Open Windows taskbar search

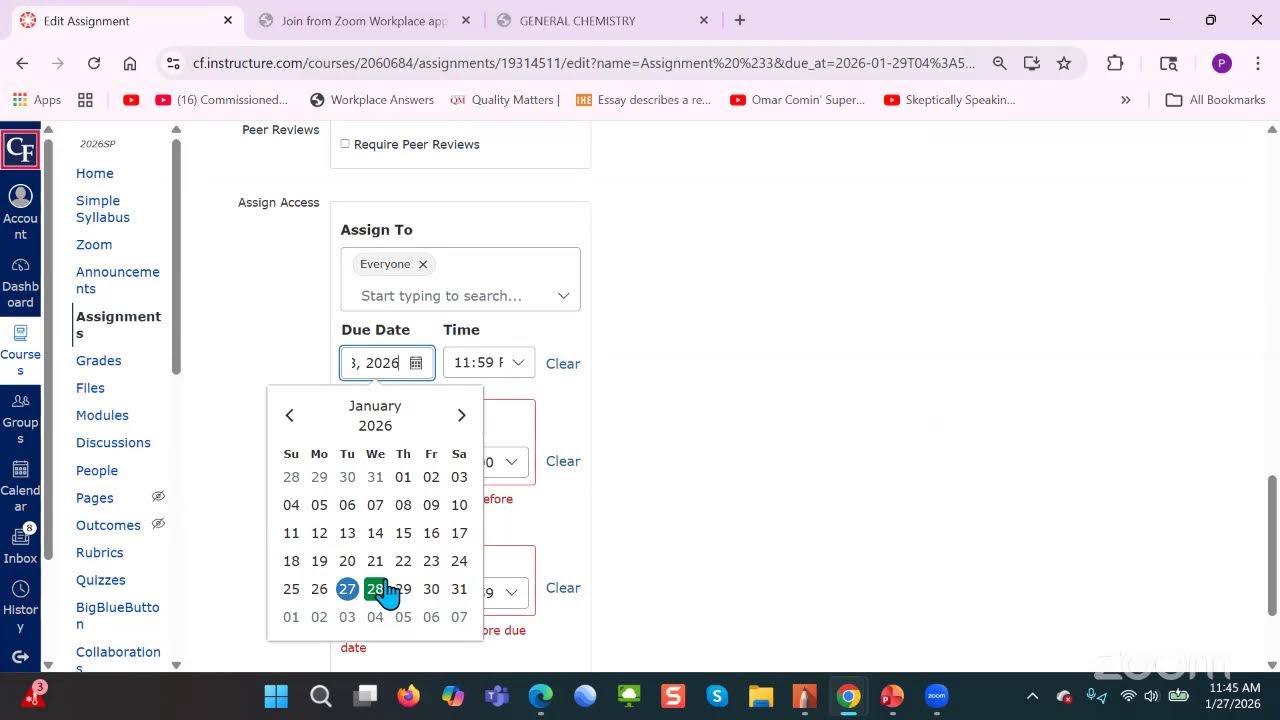[x=321, y=696]
